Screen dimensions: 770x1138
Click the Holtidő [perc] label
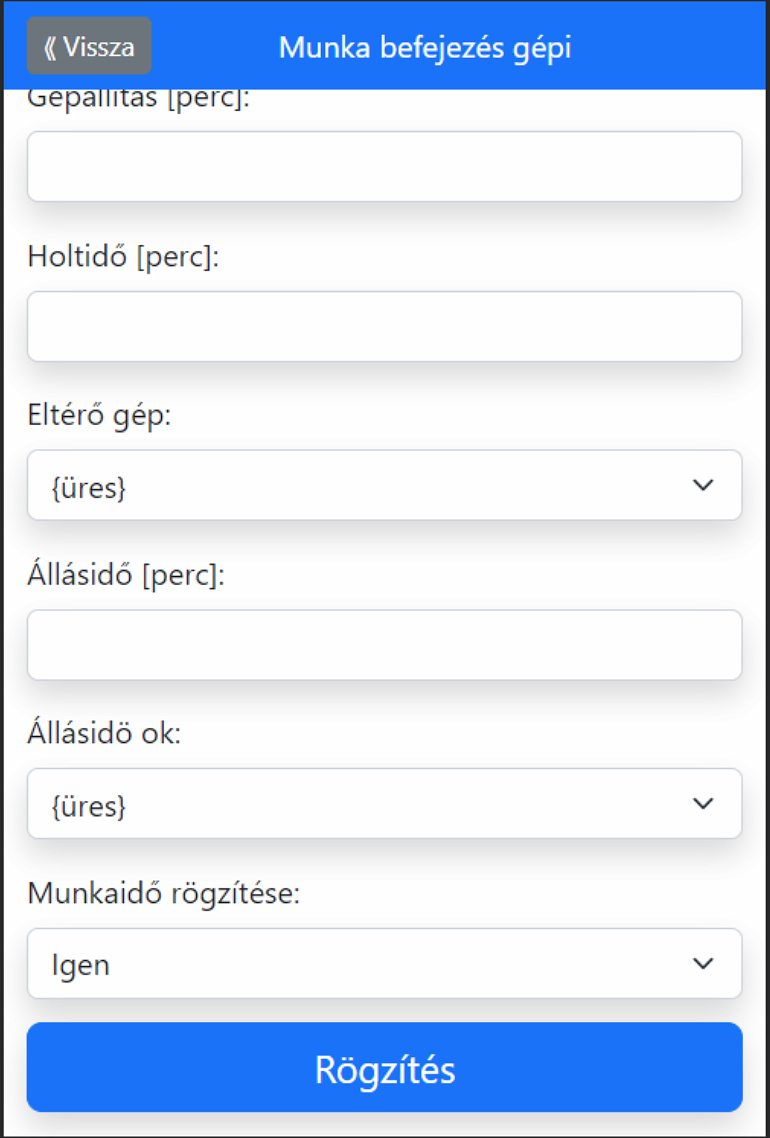pos(123,257)
